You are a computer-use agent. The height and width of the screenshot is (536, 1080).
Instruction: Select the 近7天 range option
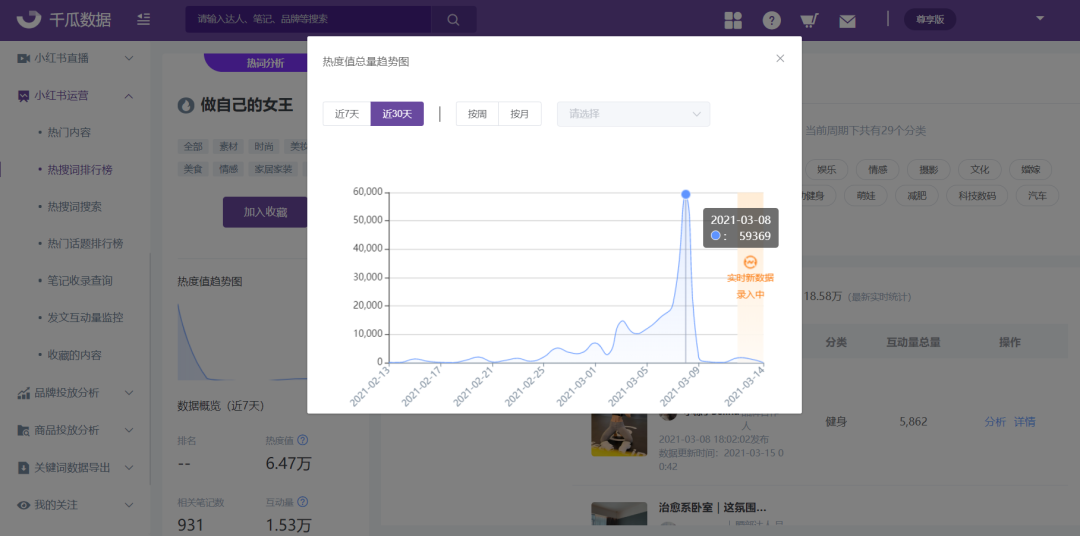pos(346,114)
